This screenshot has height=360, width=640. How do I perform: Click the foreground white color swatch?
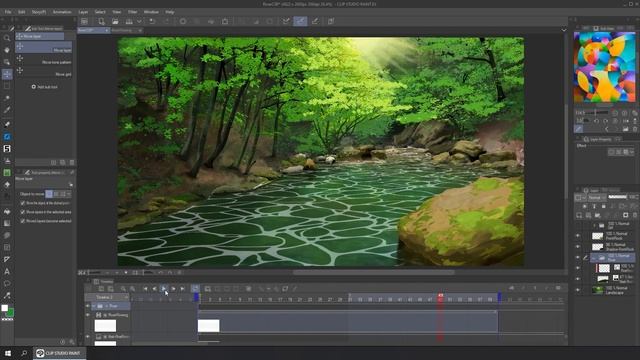tap(4, 308)
